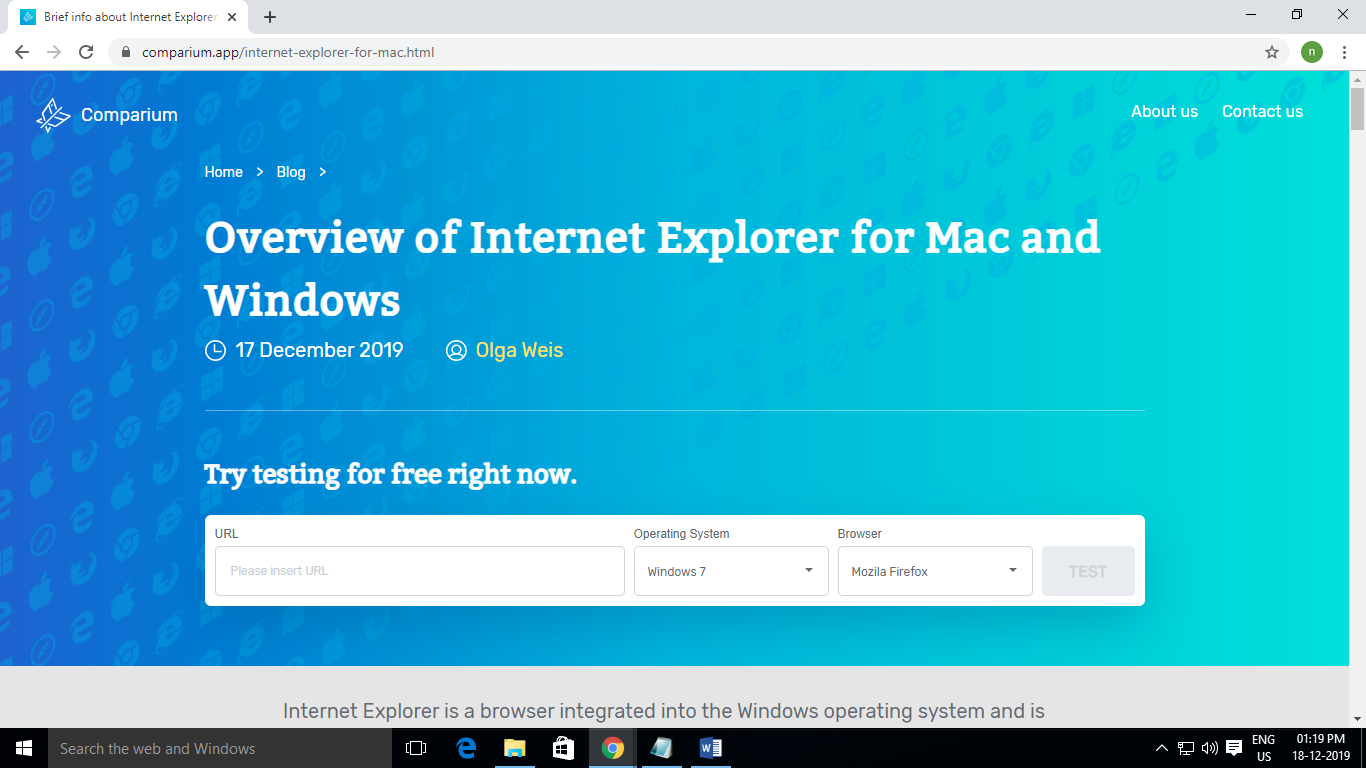Launch Microsoft Edge from taskbar
1366x768 pixels.
click(466, 748)
